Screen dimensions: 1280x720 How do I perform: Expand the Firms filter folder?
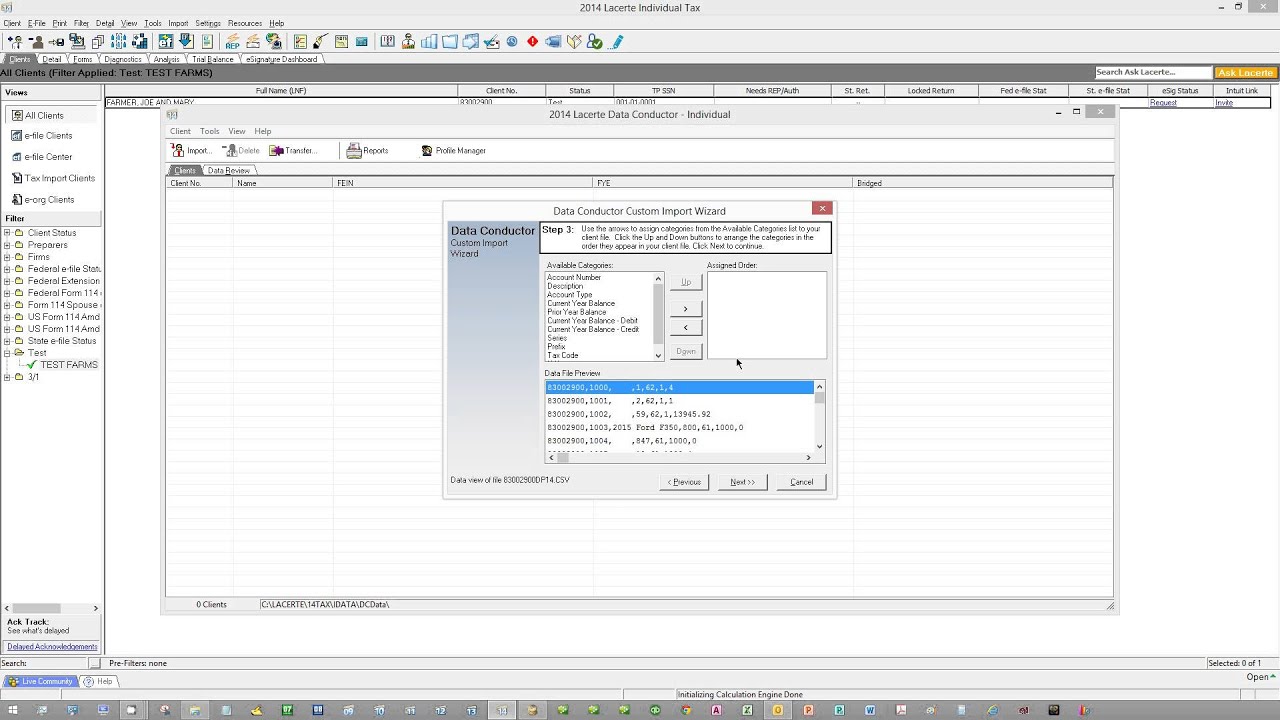(7, 257)
